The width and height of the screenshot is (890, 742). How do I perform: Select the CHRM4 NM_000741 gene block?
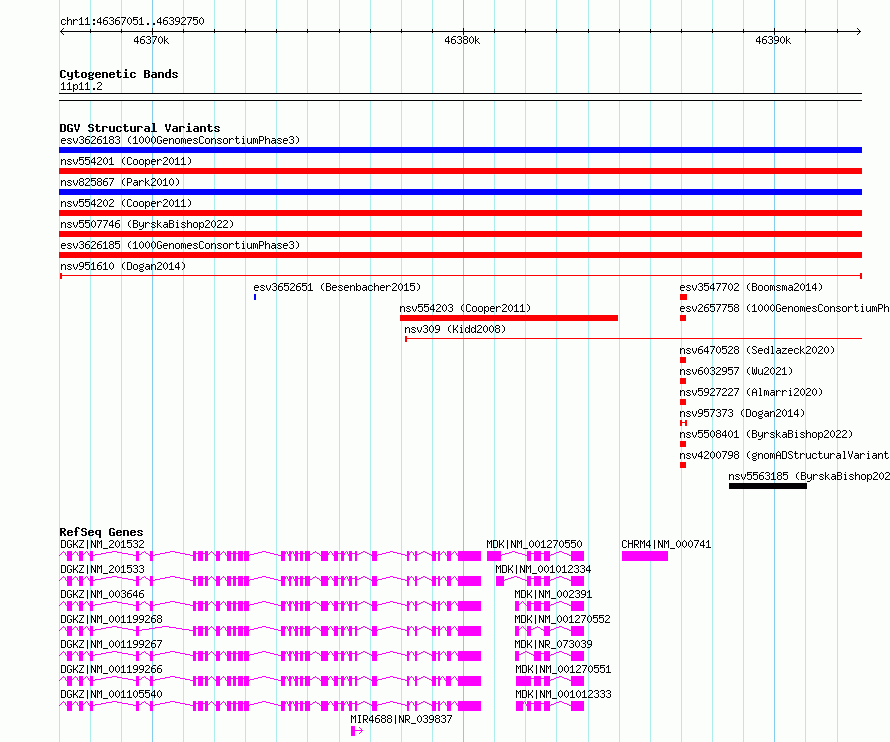click(x=644, y=556)
